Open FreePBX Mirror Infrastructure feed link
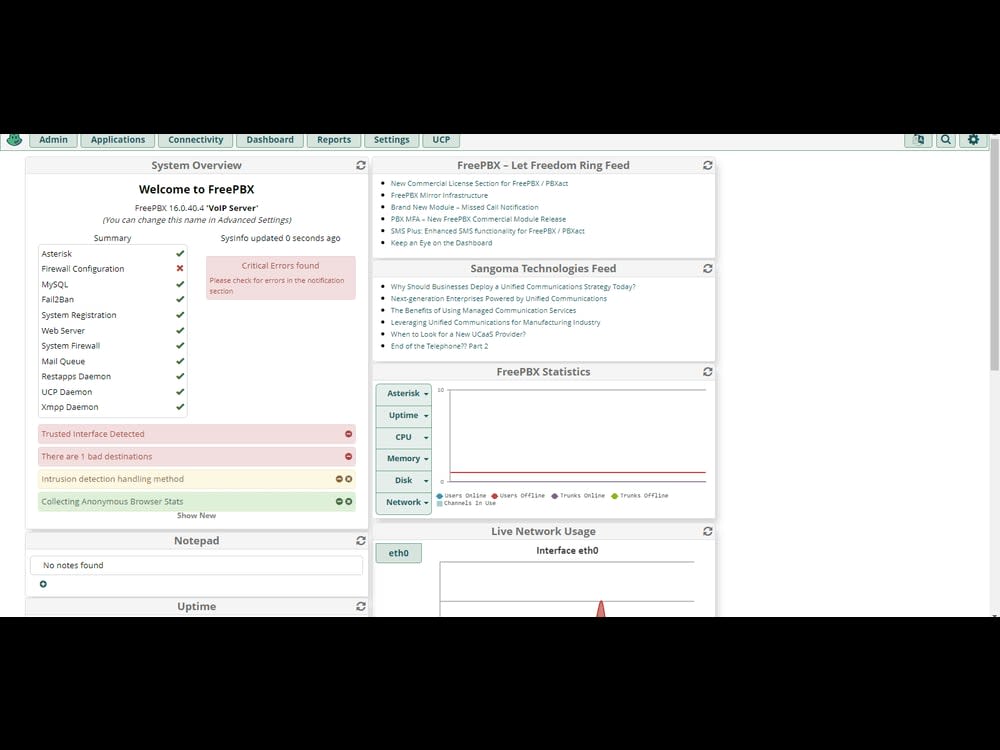 pos(439,195)
